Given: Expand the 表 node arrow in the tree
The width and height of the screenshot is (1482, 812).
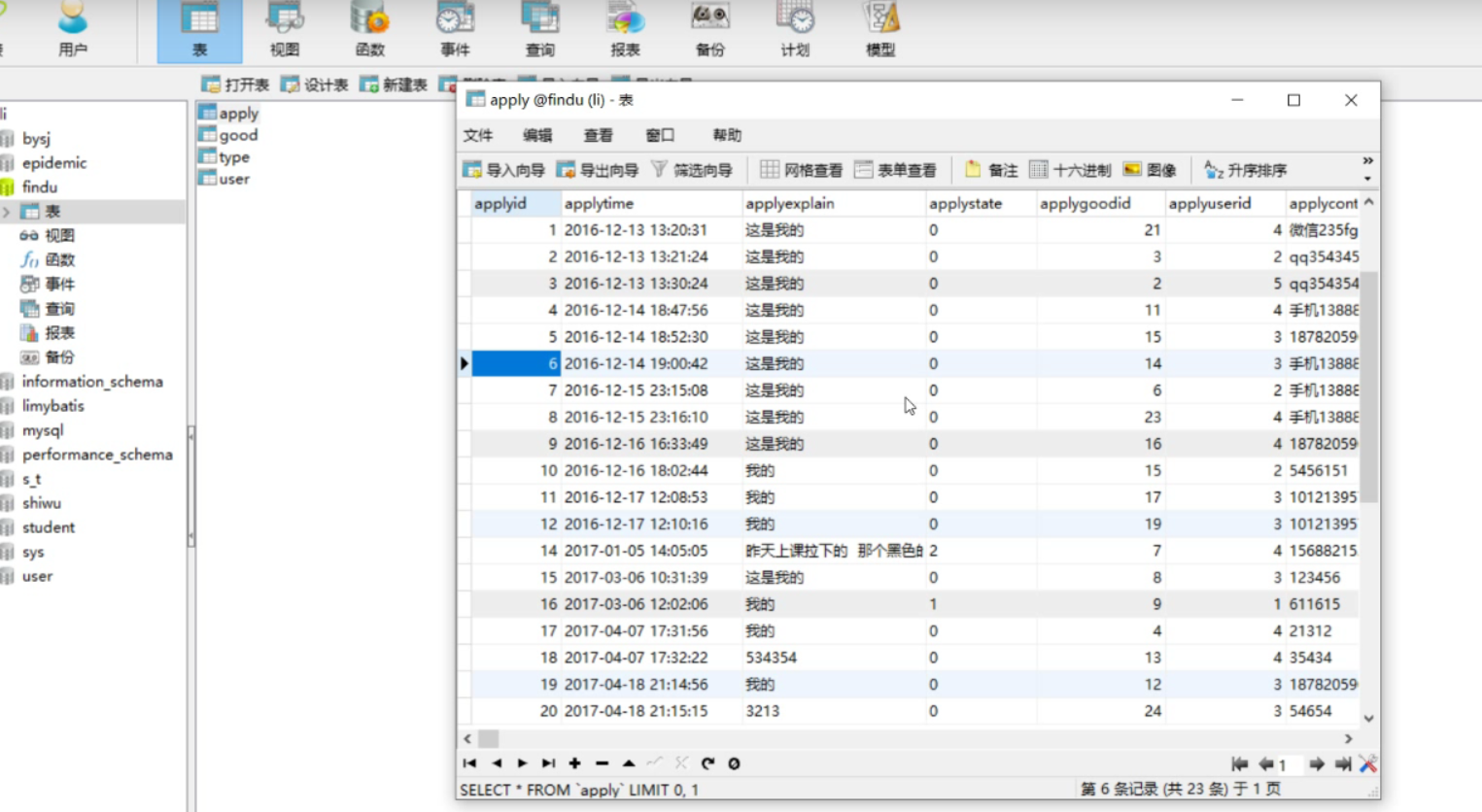Looking at the screenshot, I should 7,211.
